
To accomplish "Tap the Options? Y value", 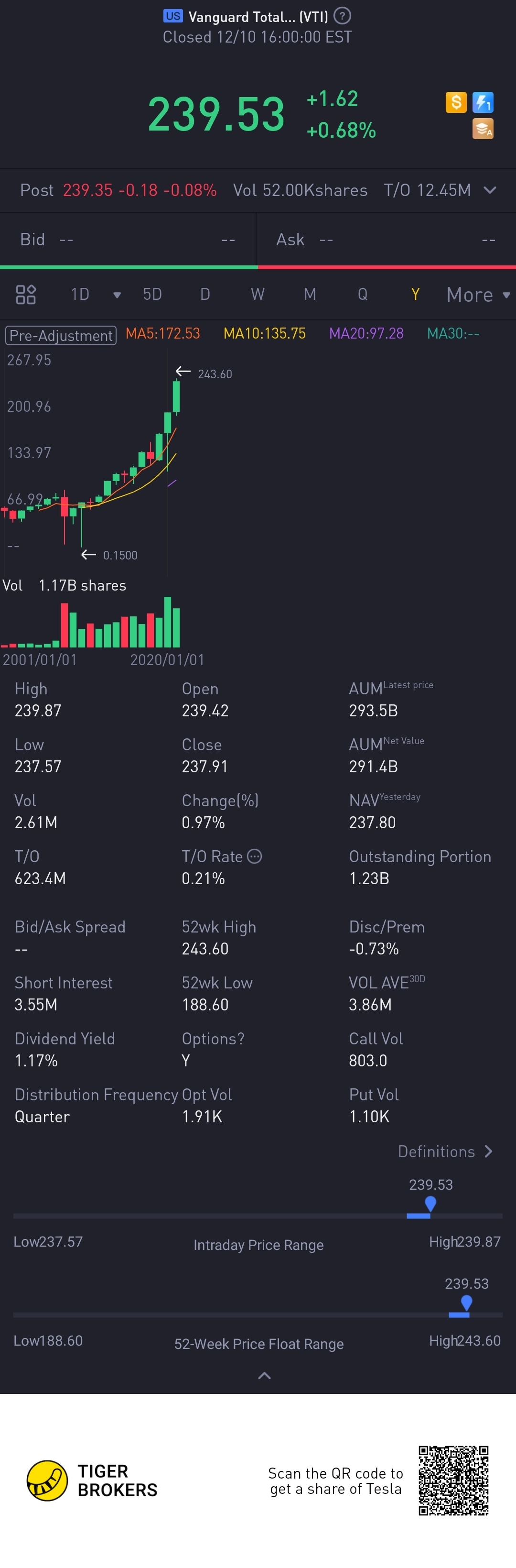I will 185,1061.
